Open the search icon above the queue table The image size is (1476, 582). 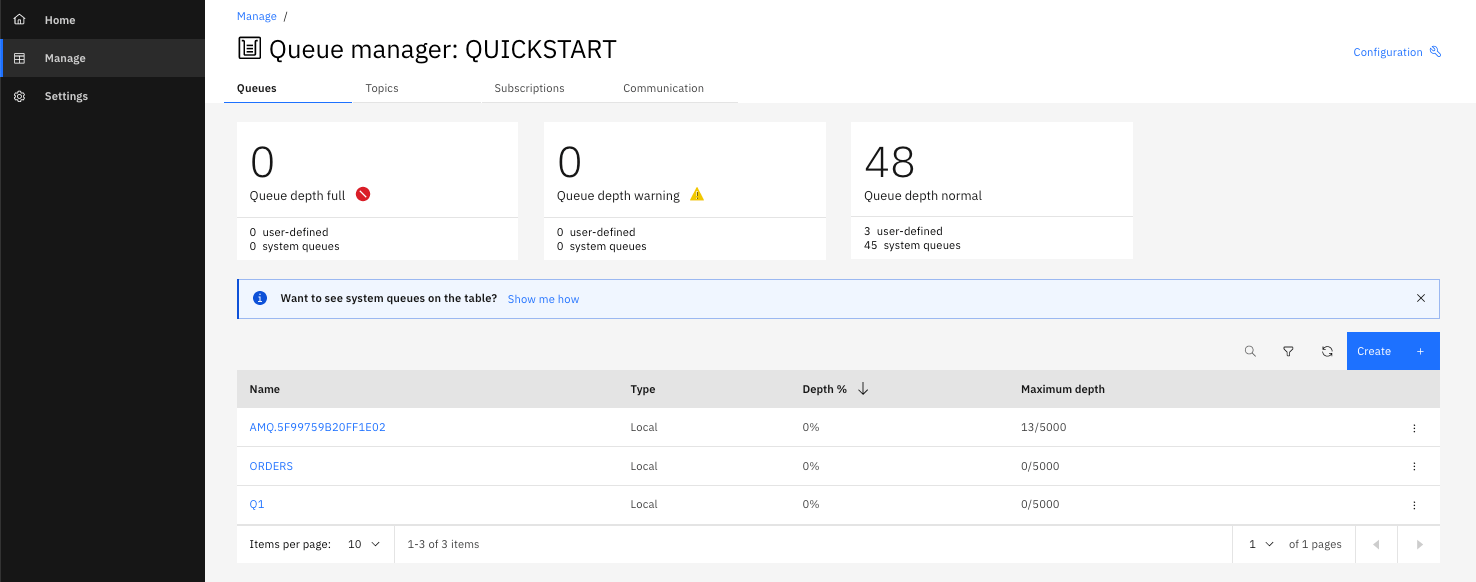click(x=1250, y=351)
